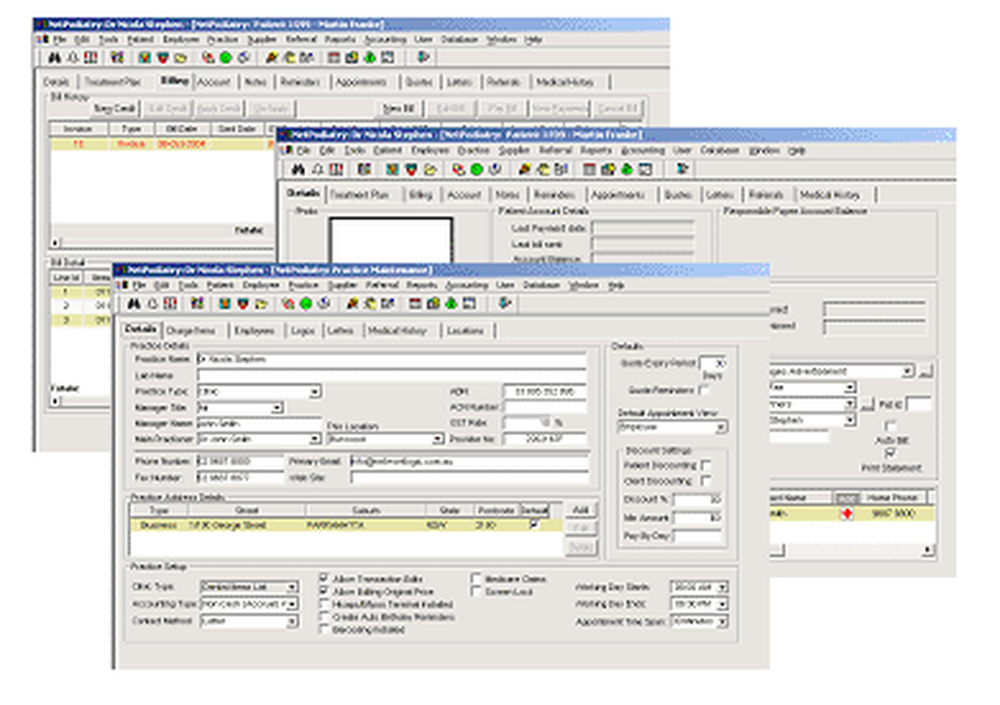Image resolution: width=1000 pixels, height=705 pixels.
Task: Click green tree icon in middle Patient Details window toolbar
Action: pyautogui.click(x=627, y=169)
